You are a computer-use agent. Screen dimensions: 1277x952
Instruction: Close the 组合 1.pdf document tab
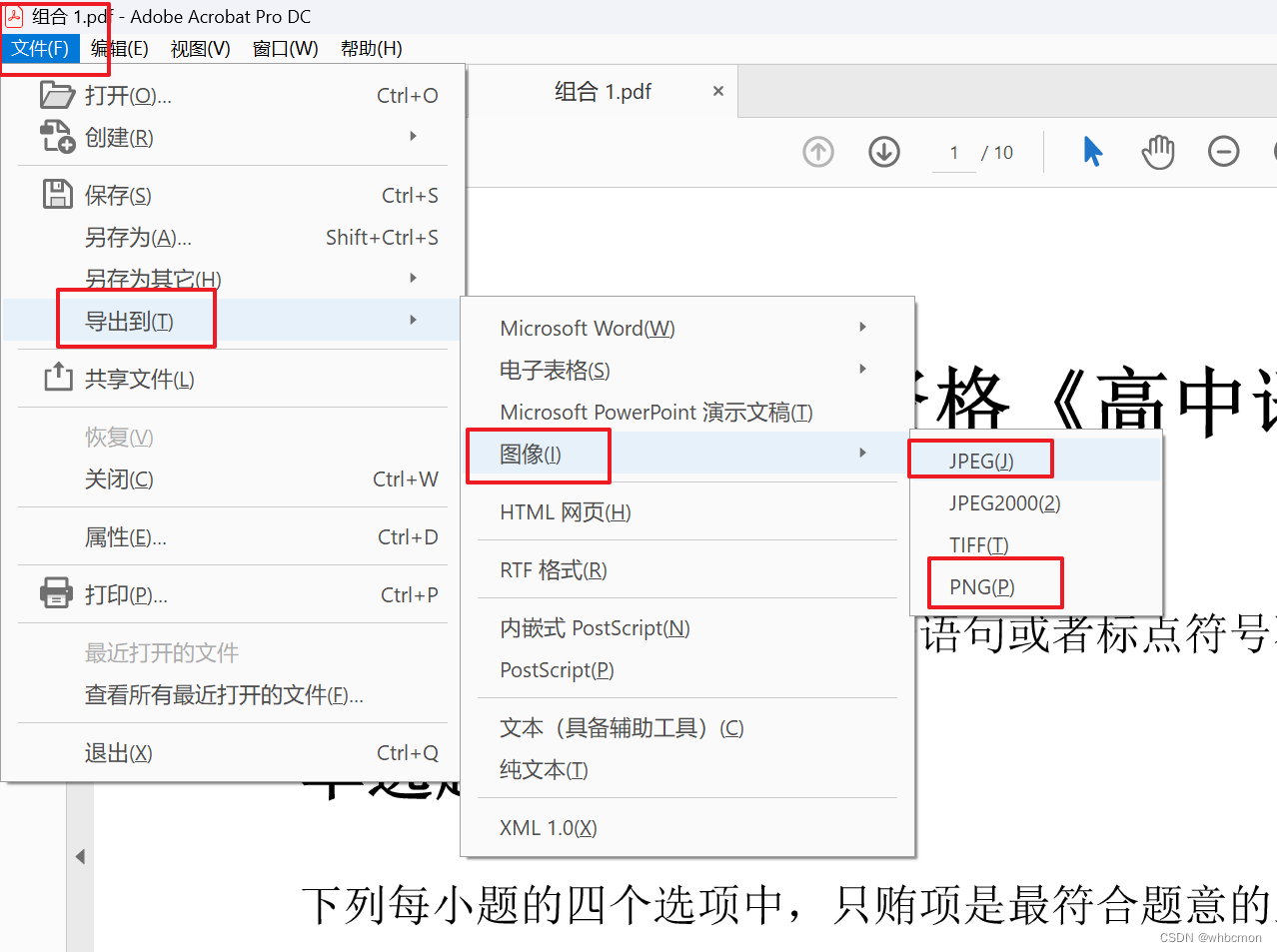pyautogui.click(x=717, y=91)
